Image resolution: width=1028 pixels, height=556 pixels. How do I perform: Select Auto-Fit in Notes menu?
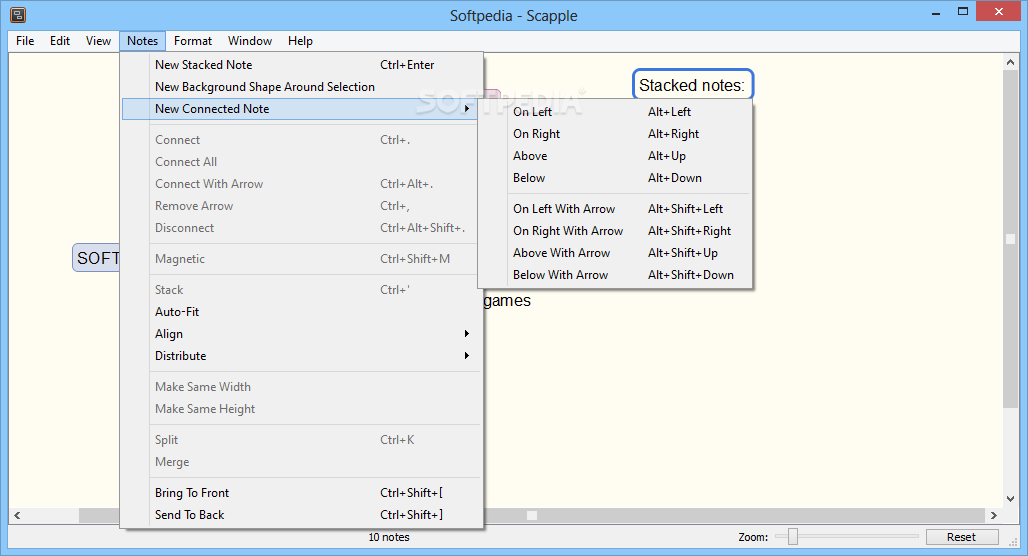[302, 312]
